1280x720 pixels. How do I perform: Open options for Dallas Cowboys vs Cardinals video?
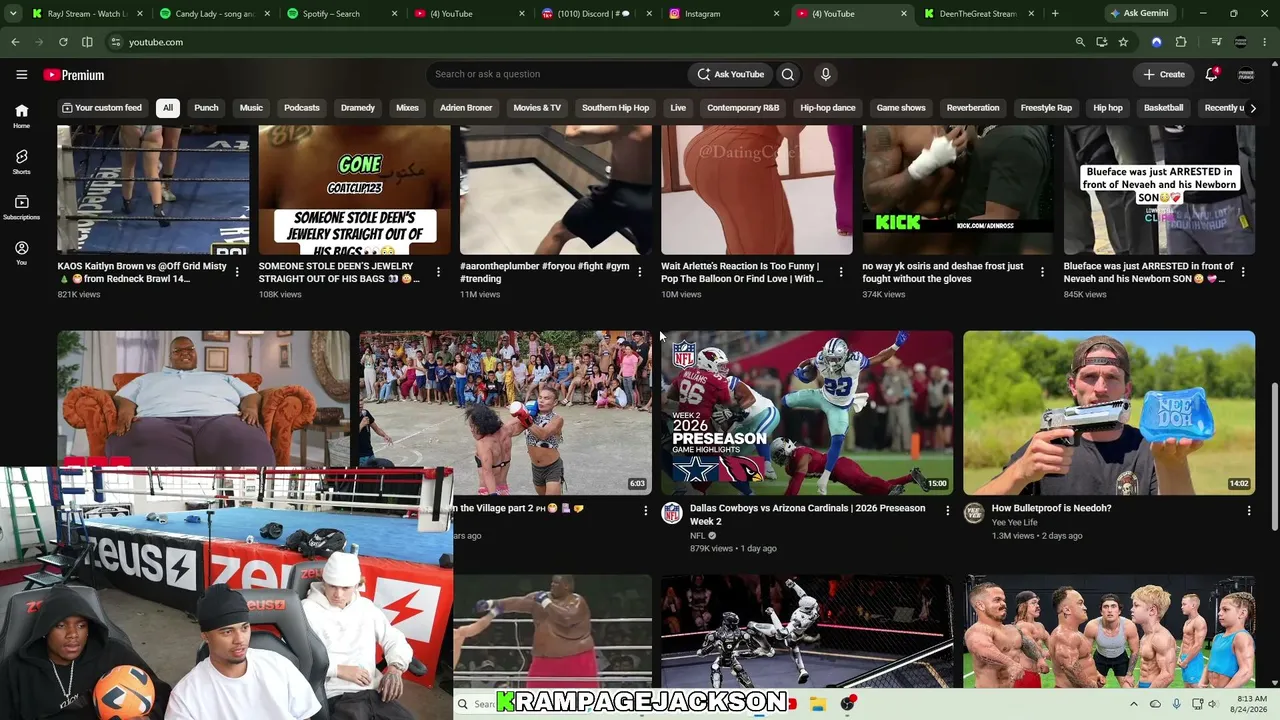pyautogui.click(x=947, y=510)
